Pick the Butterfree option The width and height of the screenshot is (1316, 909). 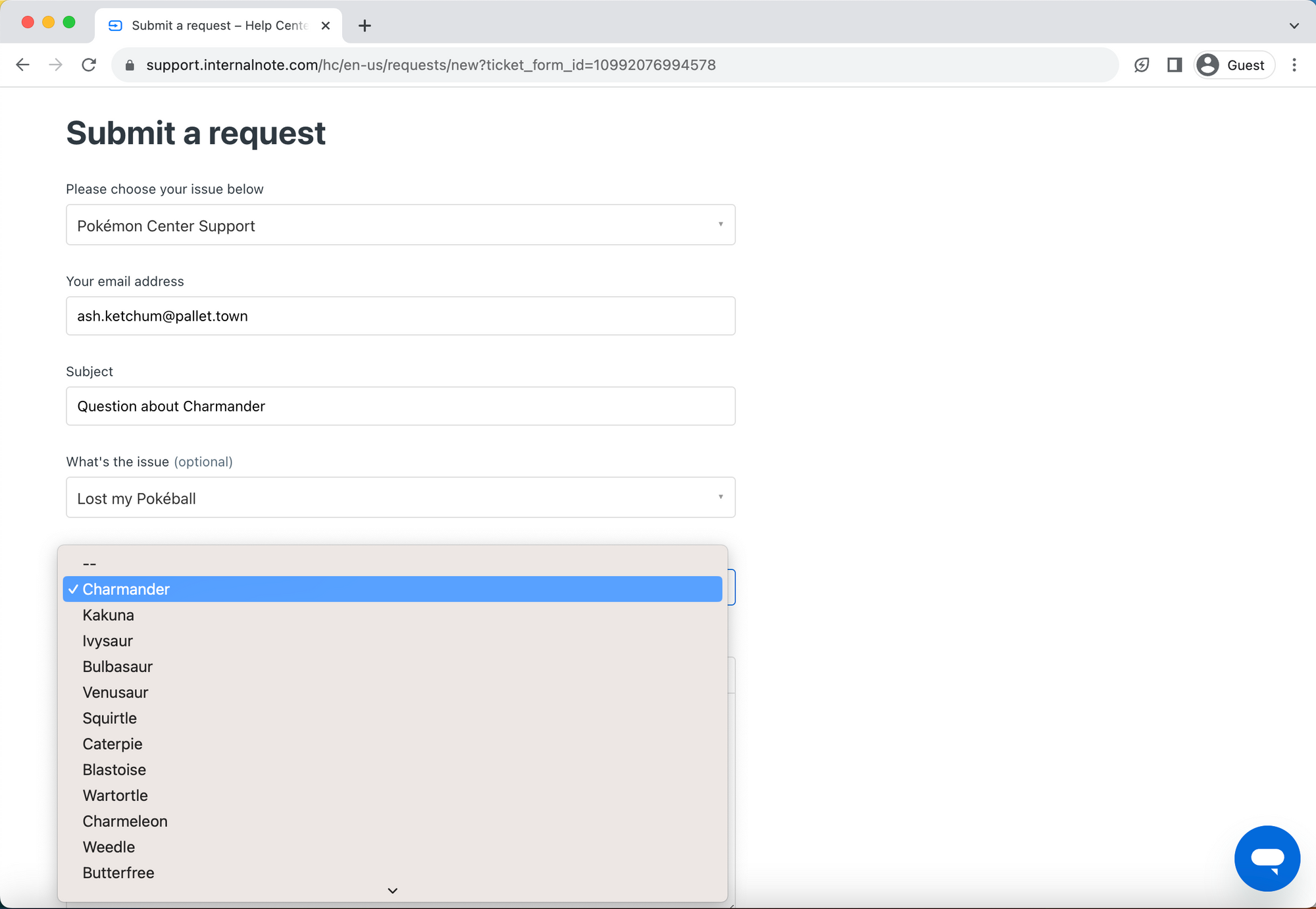click(x=118, y=873)
